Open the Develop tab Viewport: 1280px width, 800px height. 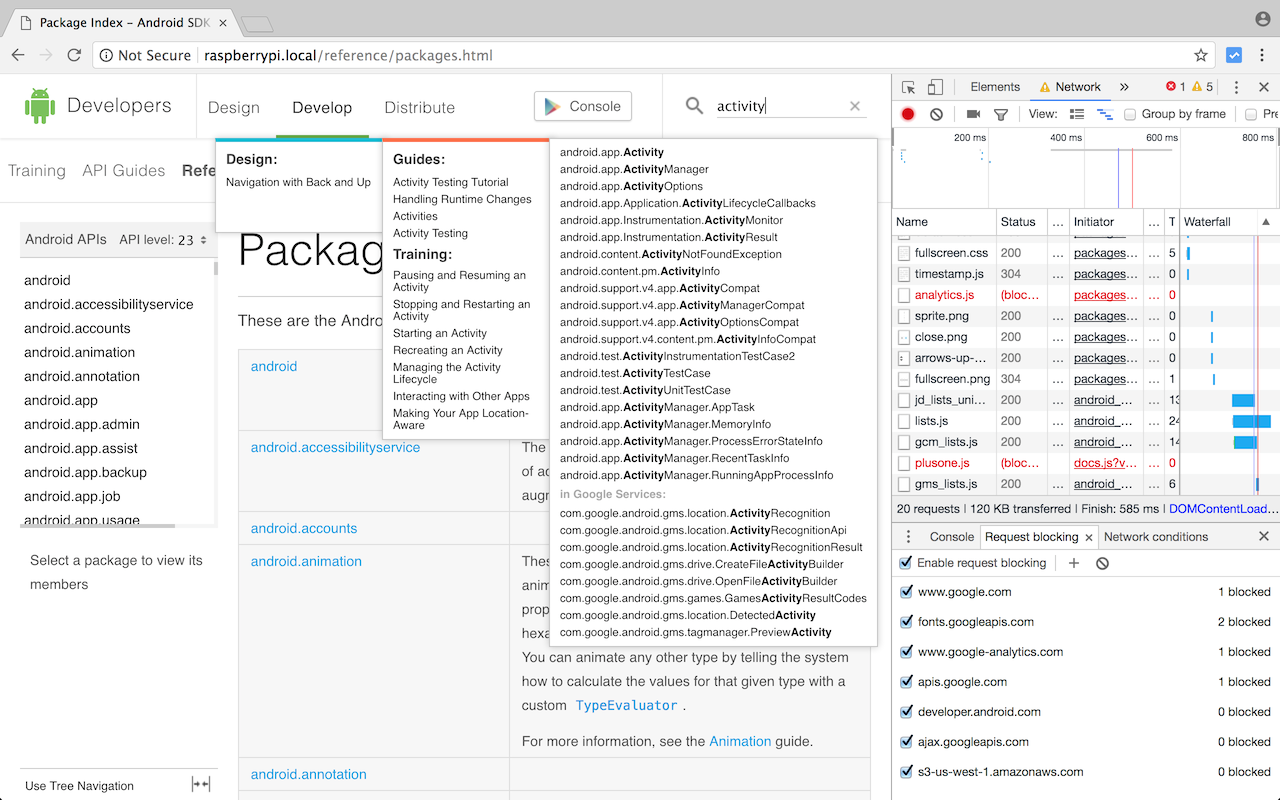click(x=322, y=108)
